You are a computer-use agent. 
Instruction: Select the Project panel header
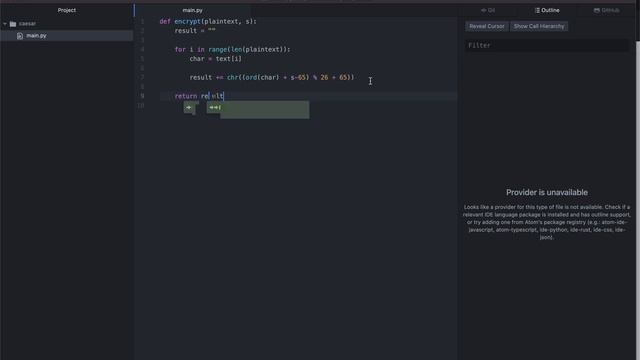click(x=67, y=10)
